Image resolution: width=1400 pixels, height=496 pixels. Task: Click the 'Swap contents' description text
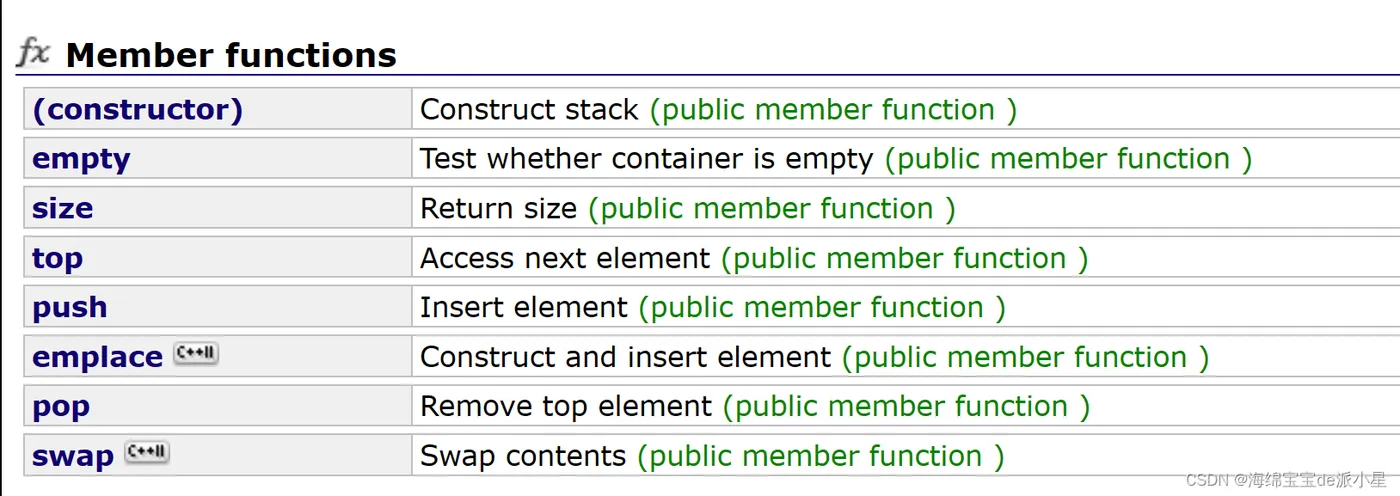pos(523,456)
